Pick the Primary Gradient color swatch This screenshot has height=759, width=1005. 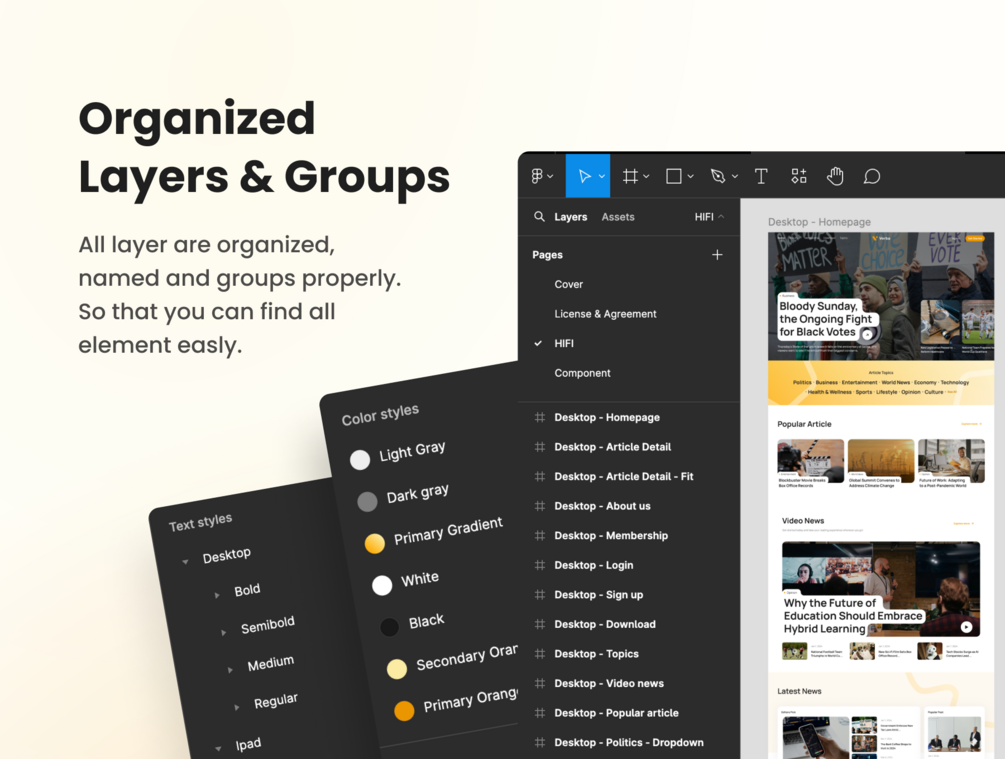[x=374, y=543]
